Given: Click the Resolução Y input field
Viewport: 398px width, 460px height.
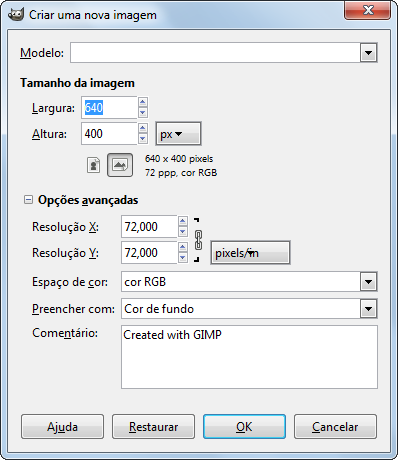Looking at the screenshot, I should [149, 252].
